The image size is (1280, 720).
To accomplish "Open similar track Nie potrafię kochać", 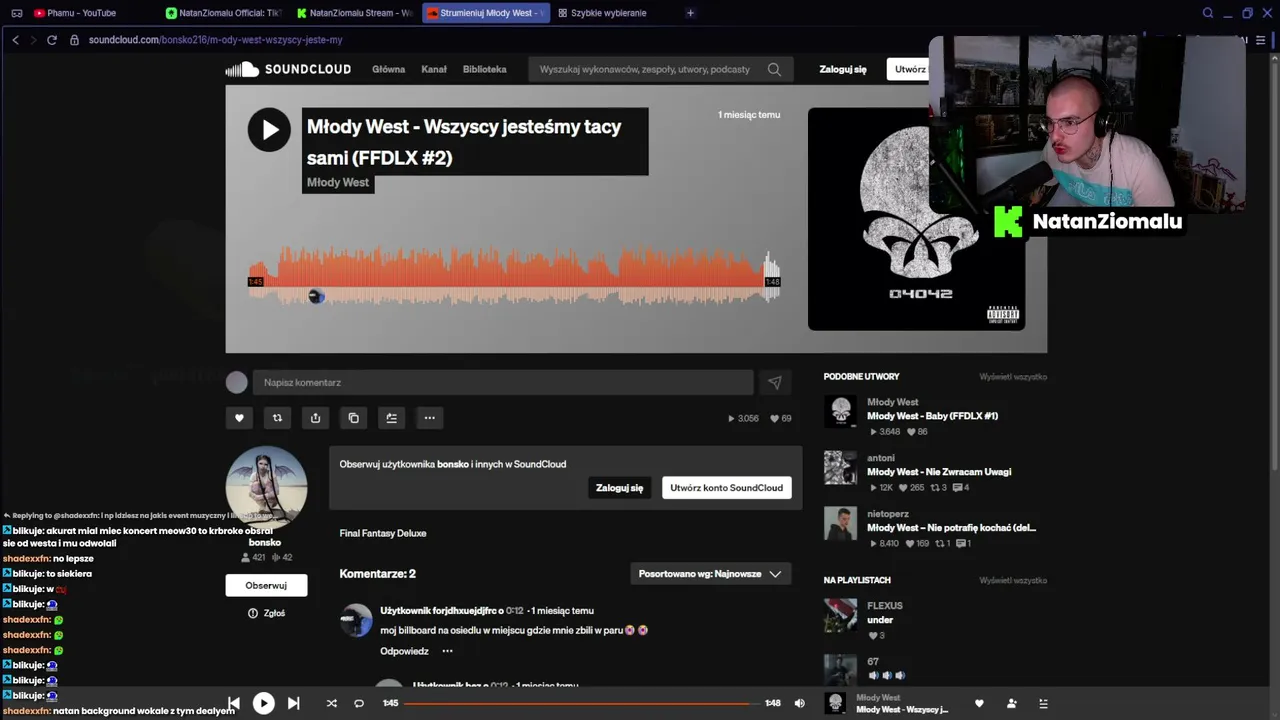I will tap(951, 528).
